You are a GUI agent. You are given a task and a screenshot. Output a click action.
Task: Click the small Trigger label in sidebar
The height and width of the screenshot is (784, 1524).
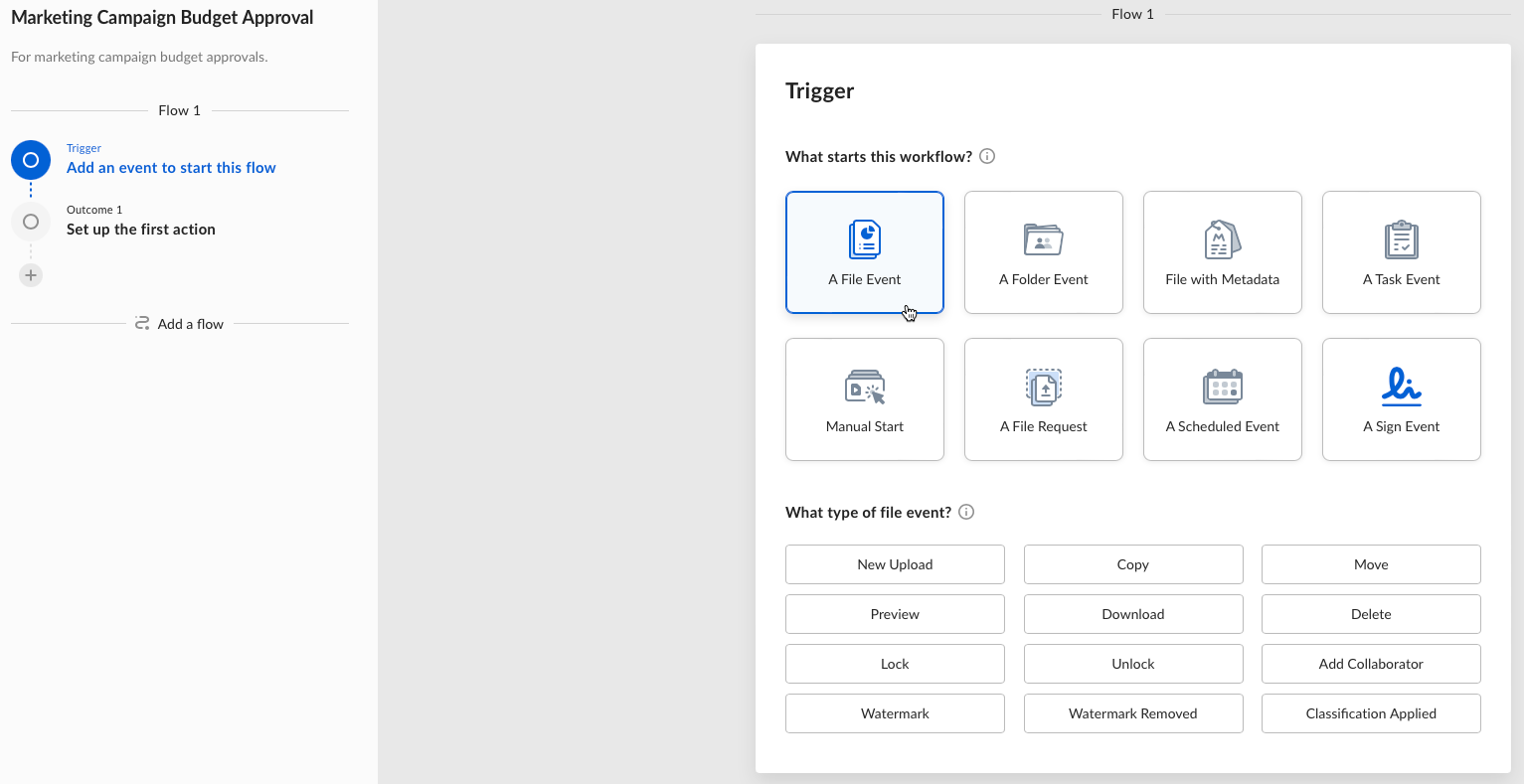[85, 148]
